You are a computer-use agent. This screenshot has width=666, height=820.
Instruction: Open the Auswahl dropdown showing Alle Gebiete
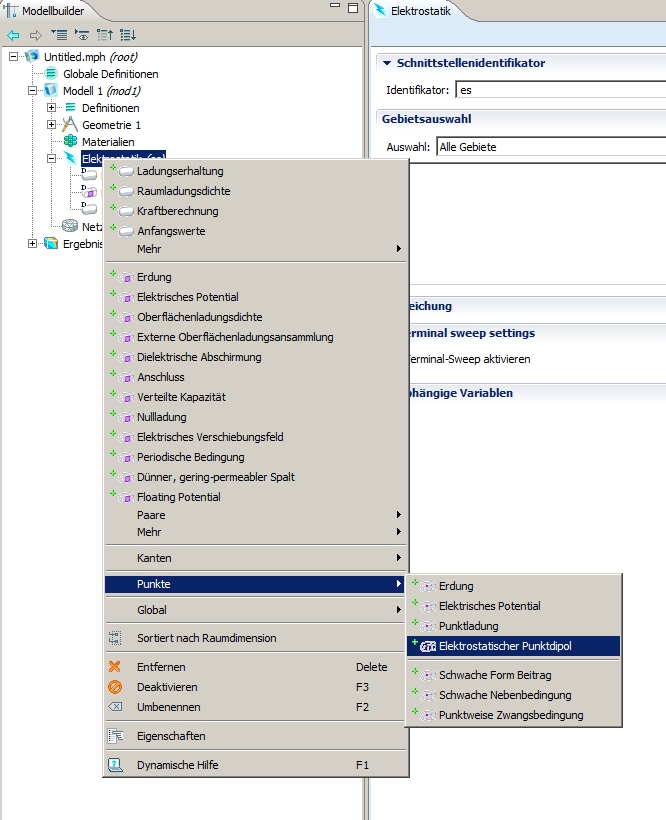click(x=550, y=147)
